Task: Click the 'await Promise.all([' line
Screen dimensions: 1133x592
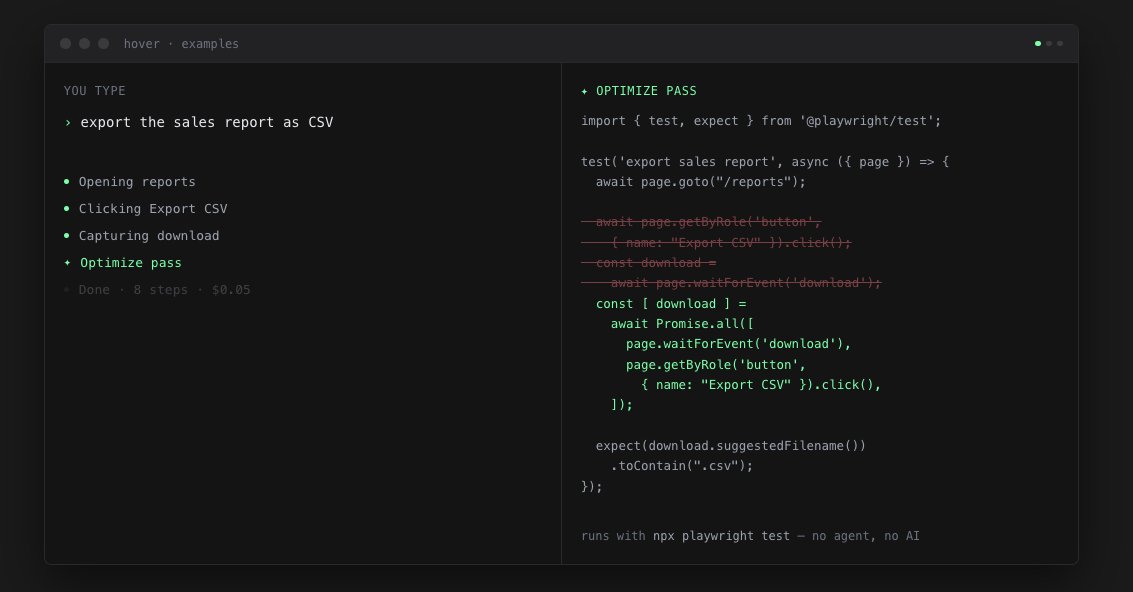Action: coord(682,324)
